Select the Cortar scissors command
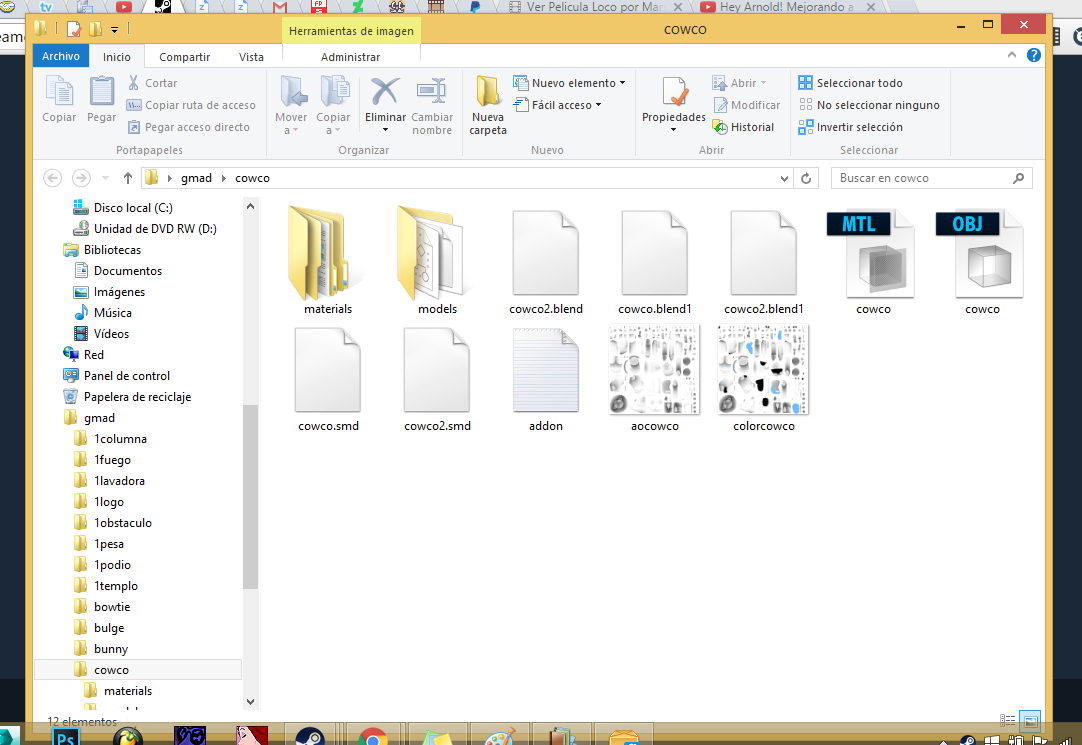Screen dimensions: 1082x745 pyautogui.click(x=152, y=83)
